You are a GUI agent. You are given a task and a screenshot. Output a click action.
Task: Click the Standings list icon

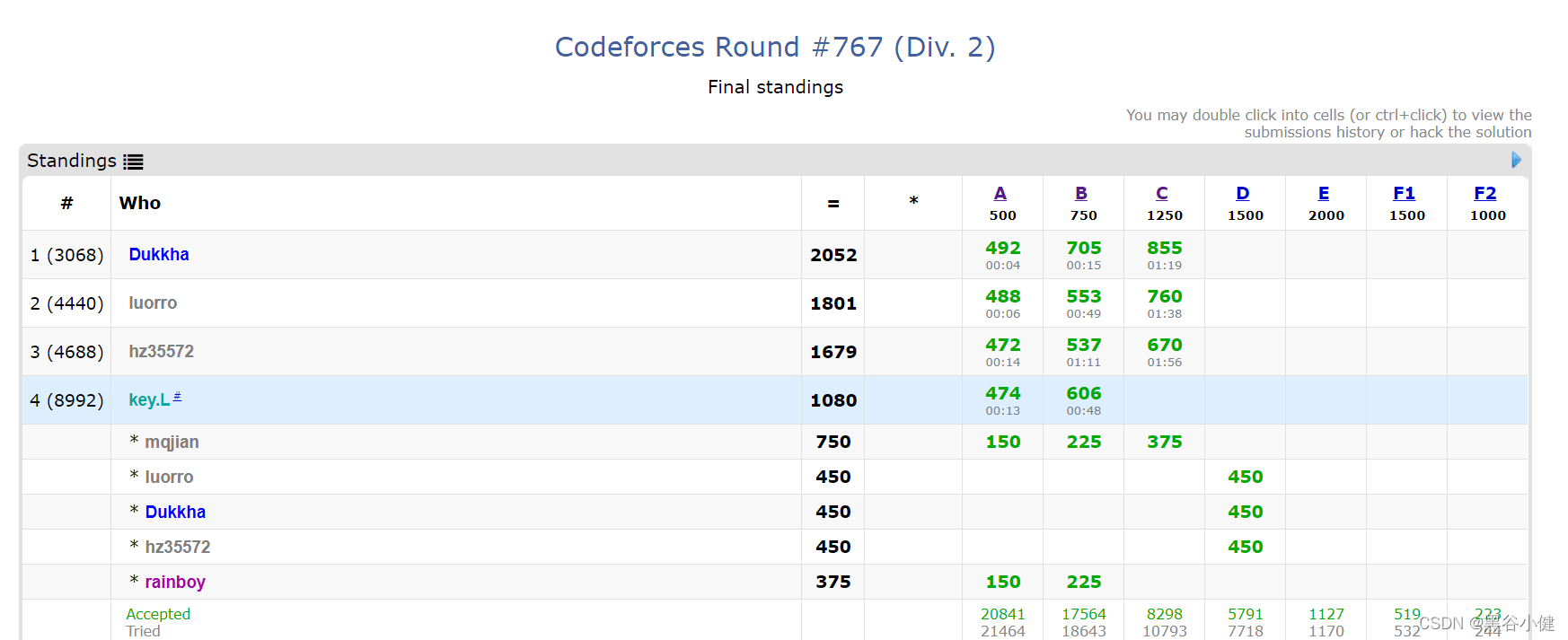coord(133,162)
